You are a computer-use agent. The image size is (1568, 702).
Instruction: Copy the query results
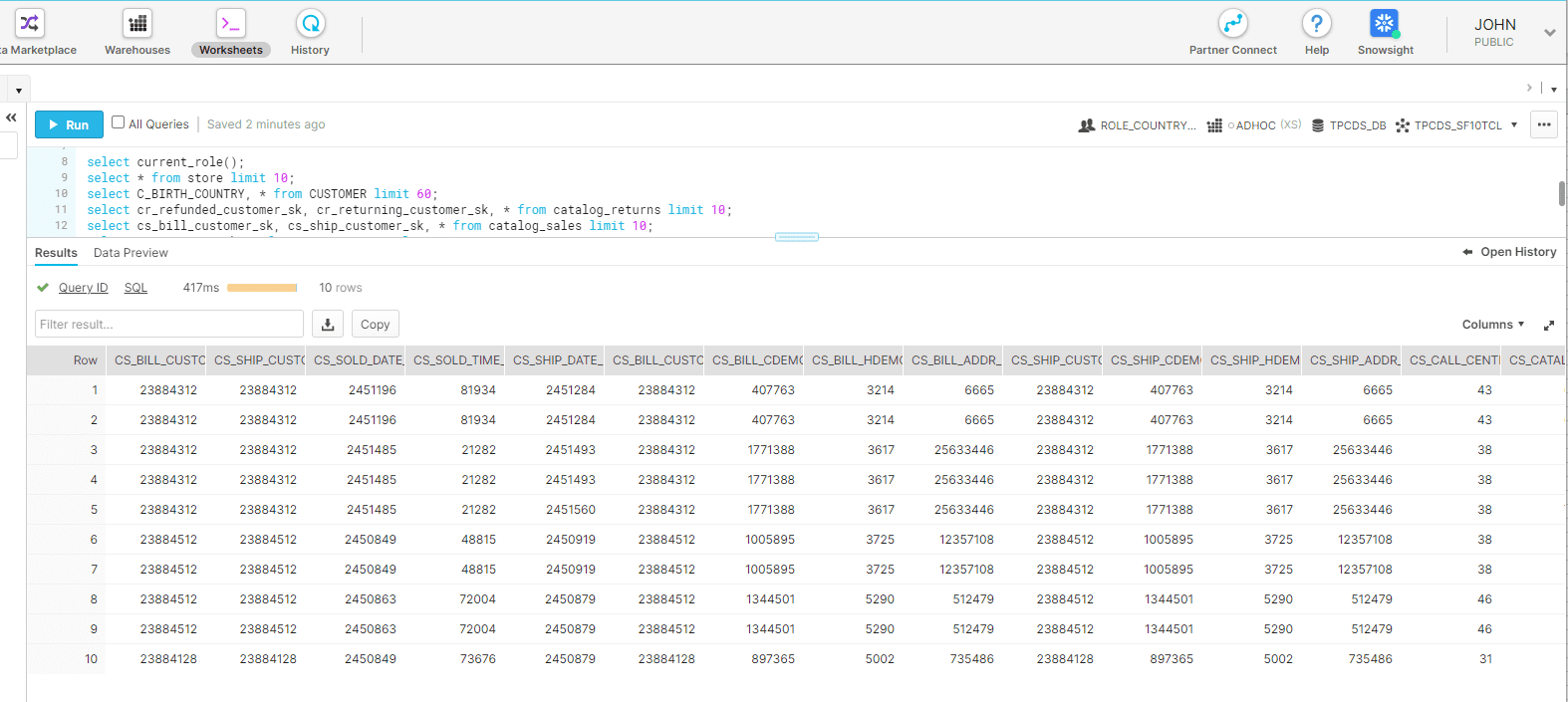[x=376, y=324]
